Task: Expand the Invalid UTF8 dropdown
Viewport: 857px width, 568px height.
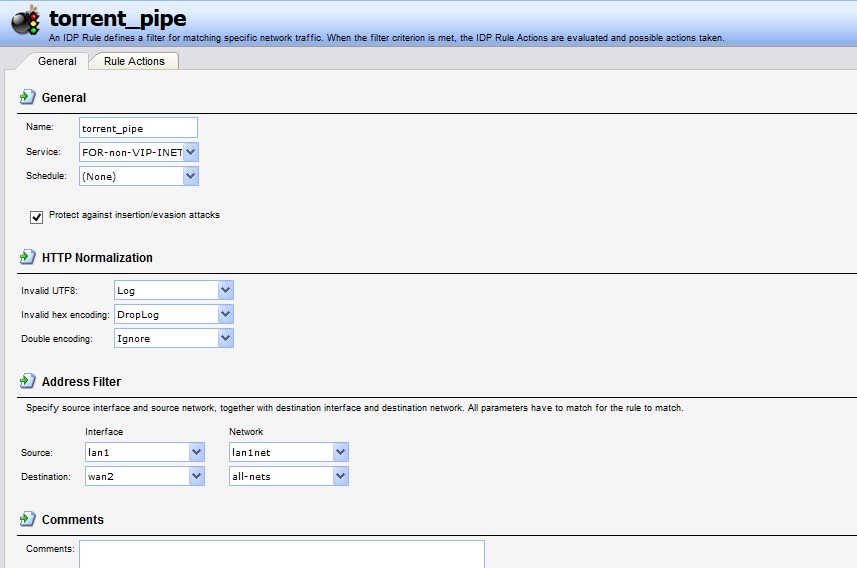Action: tap(225, 290)
